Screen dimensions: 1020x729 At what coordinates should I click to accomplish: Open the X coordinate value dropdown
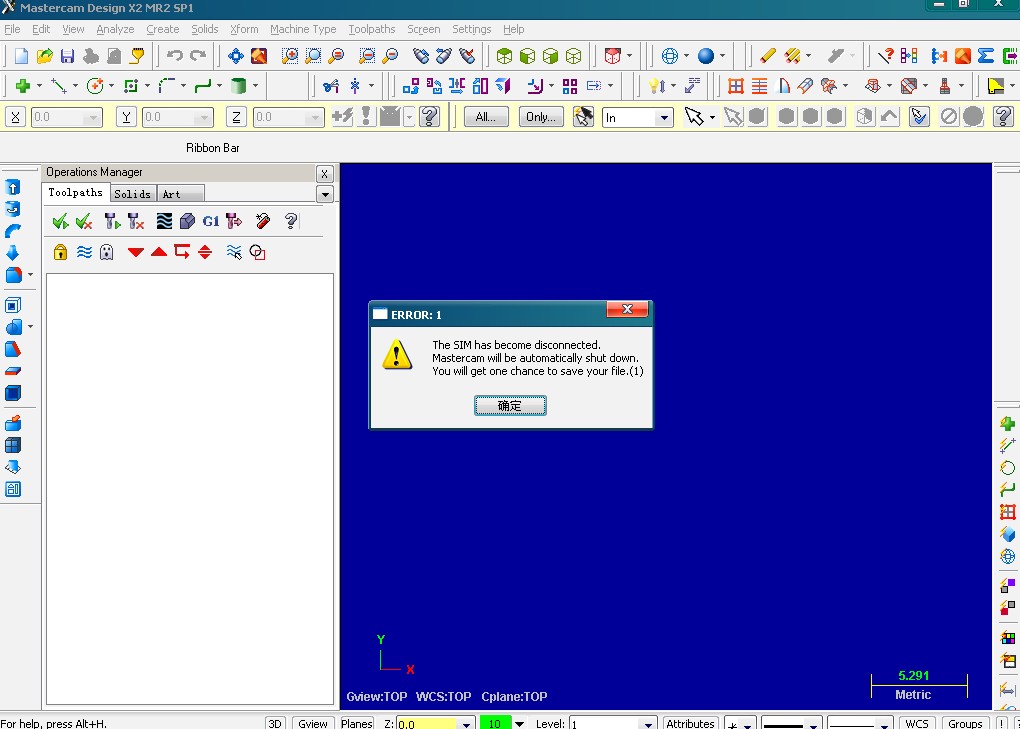(93, 118)
